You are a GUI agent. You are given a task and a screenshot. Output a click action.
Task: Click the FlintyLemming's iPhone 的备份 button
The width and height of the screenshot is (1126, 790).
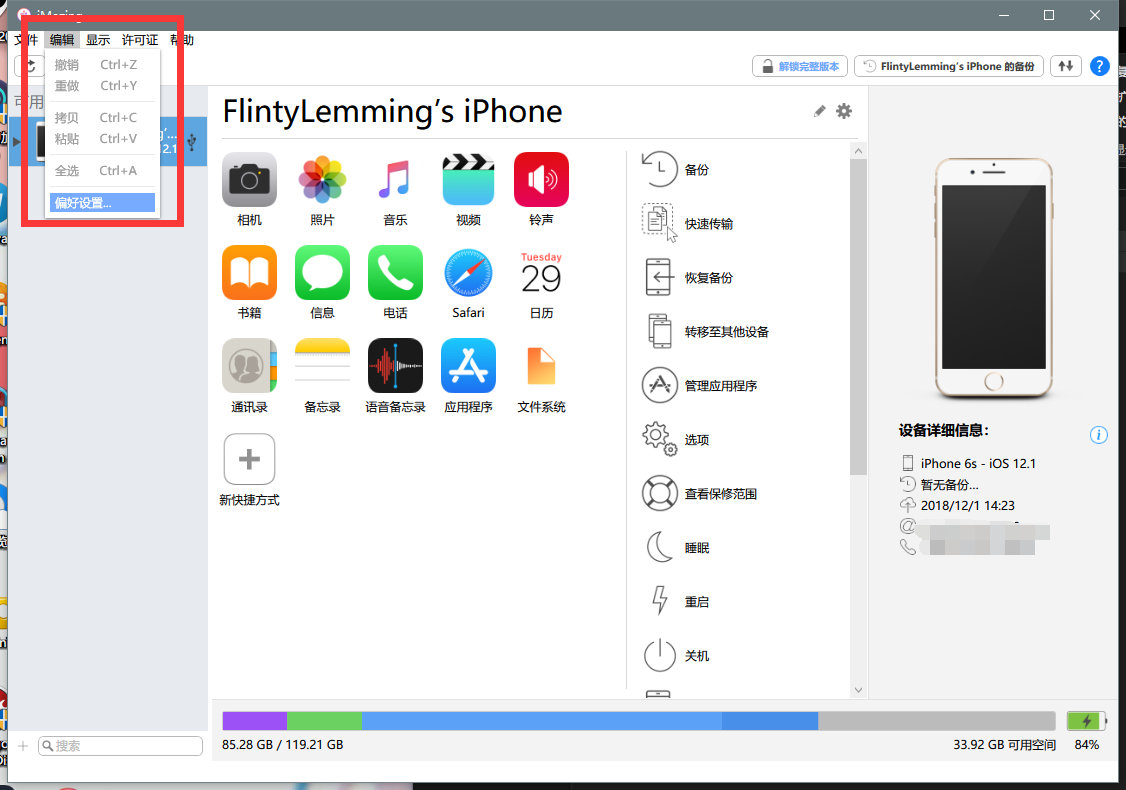coord(948,66)
